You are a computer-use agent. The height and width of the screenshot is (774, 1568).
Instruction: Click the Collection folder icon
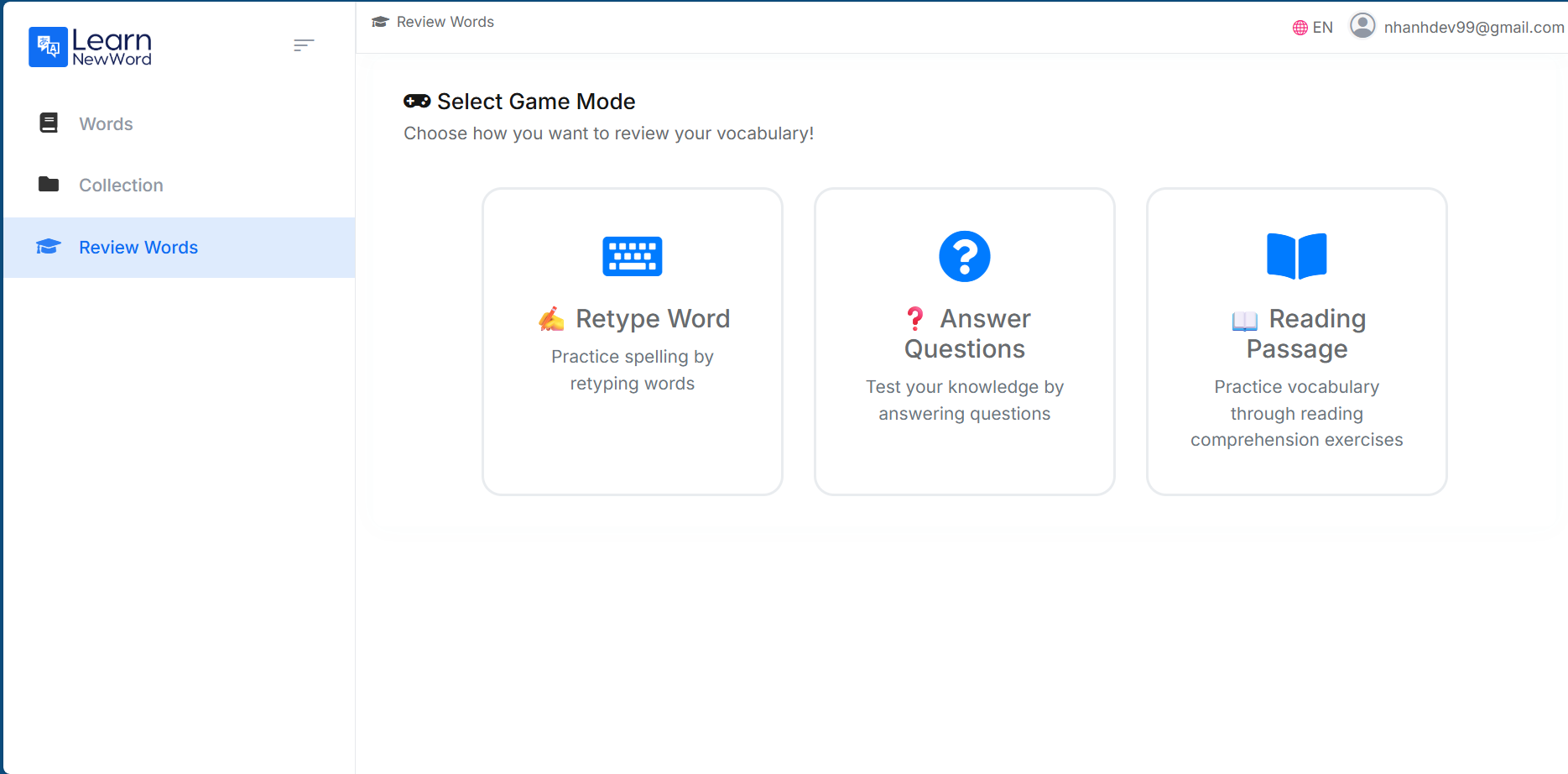[49, 185]
